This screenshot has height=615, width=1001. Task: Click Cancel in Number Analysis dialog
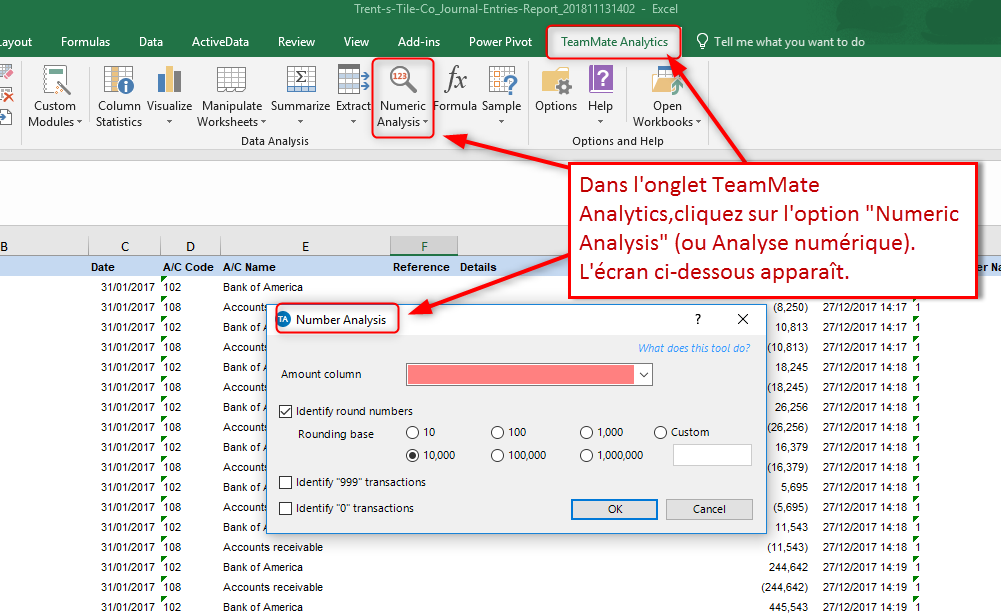pos(709,509)
